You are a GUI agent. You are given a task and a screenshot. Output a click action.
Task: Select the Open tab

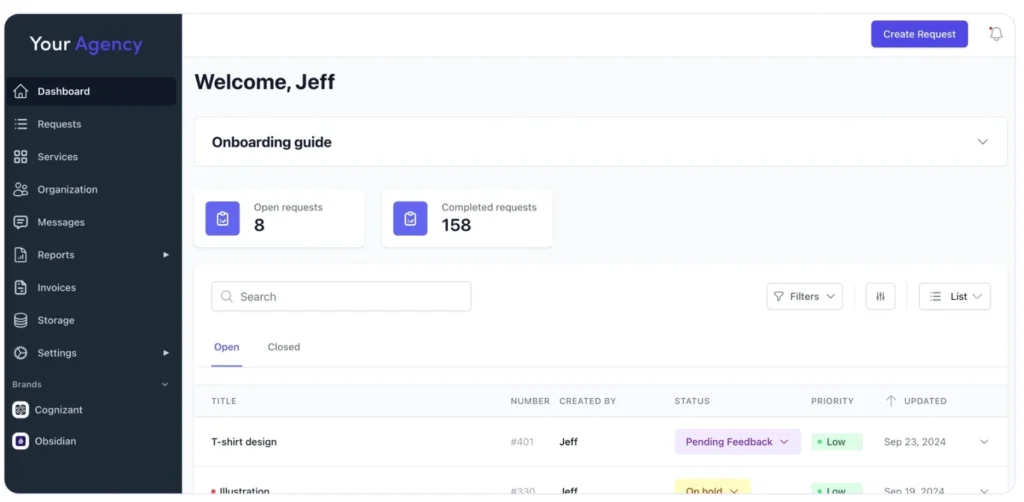pos(227,347)
